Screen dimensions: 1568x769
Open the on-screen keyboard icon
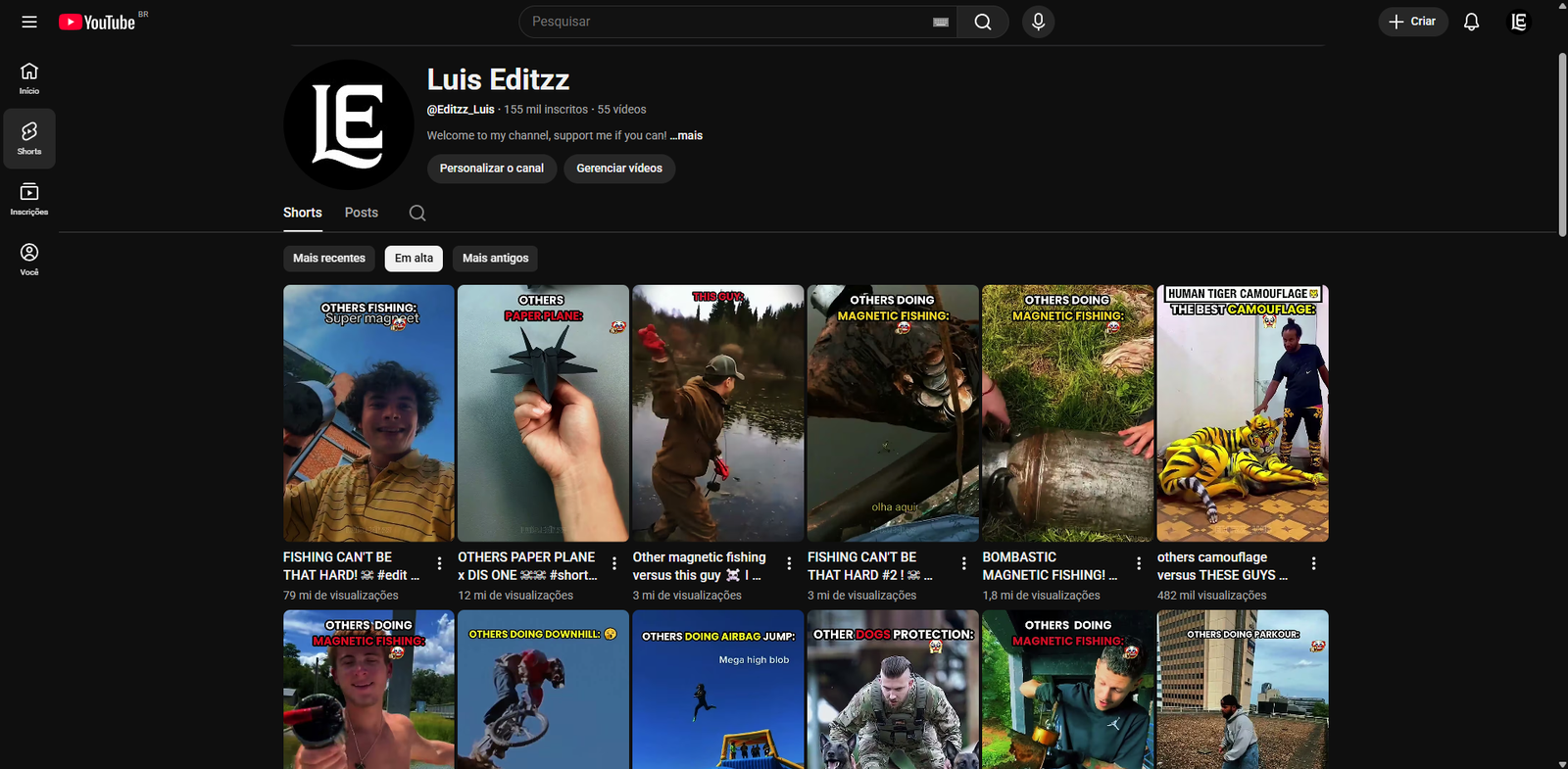941,23
